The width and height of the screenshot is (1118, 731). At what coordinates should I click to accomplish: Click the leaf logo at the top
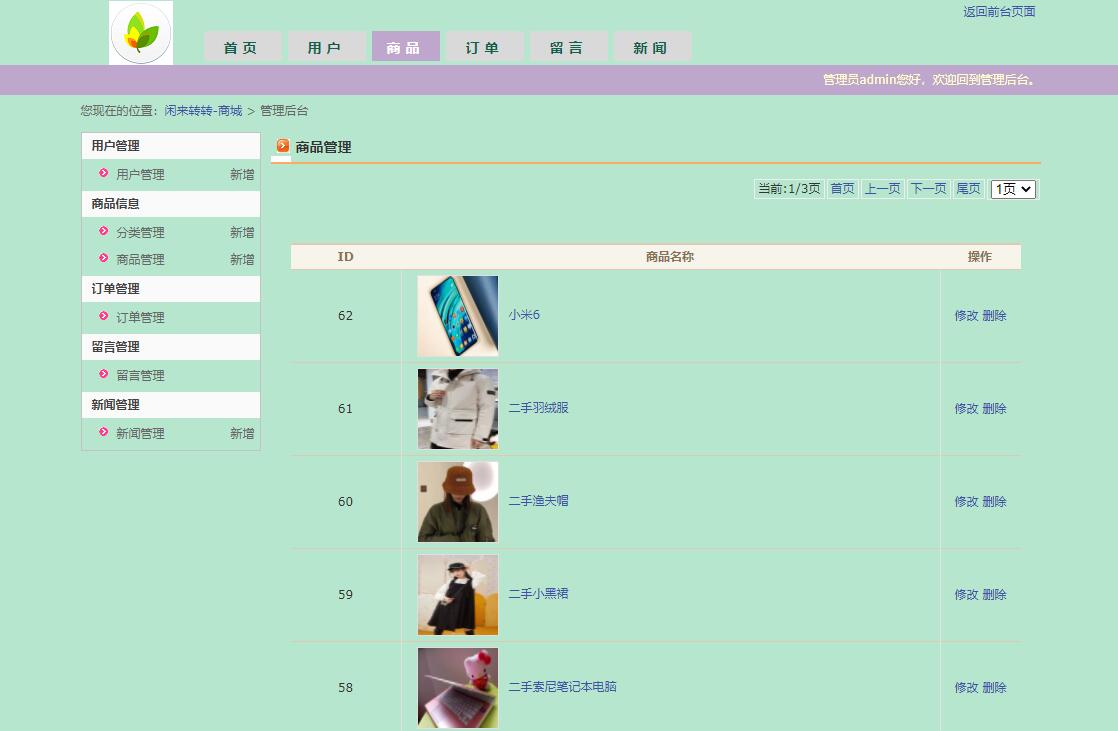140,31
